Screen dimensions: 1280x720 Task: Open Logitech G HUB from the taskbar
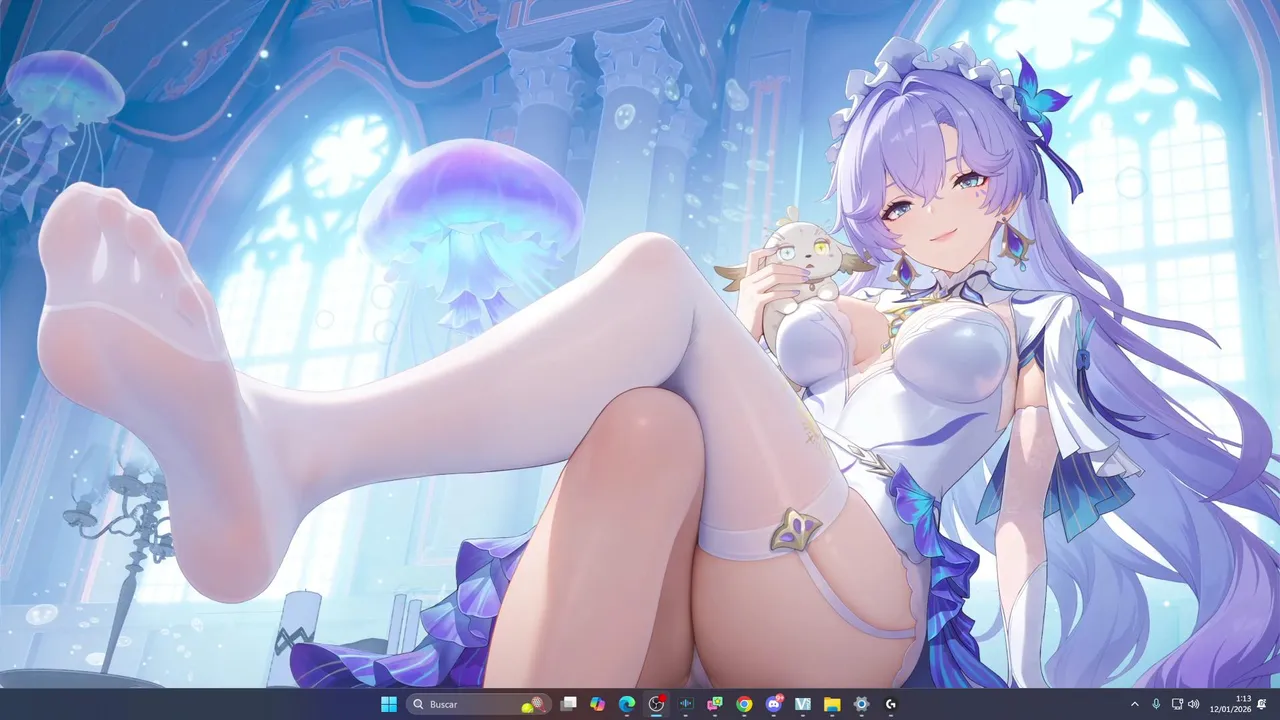pos(890,704)
